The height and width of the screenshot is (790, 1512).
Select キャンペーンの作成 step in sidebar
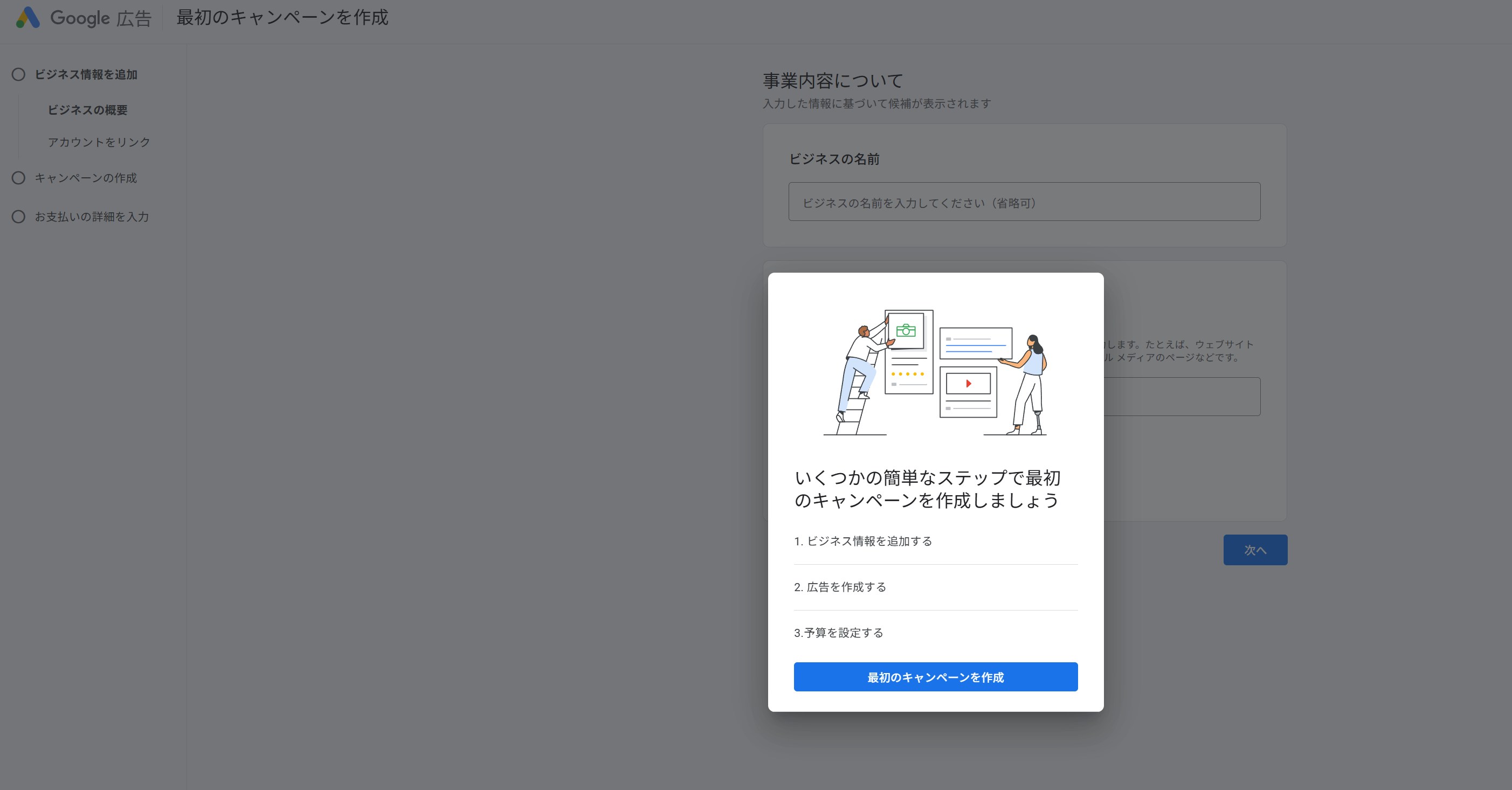[86, 178]
